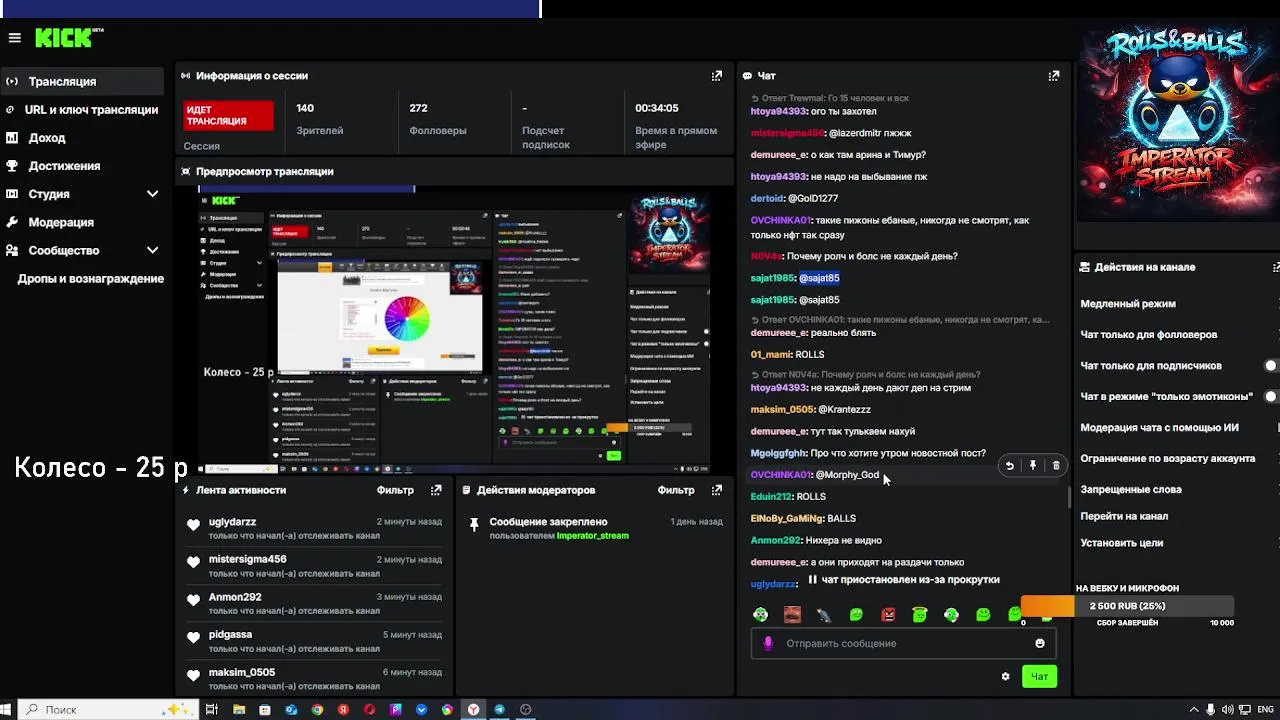
Task: Click heart icon beside uglydarzz follow
Action: click(x=193, y=525)
